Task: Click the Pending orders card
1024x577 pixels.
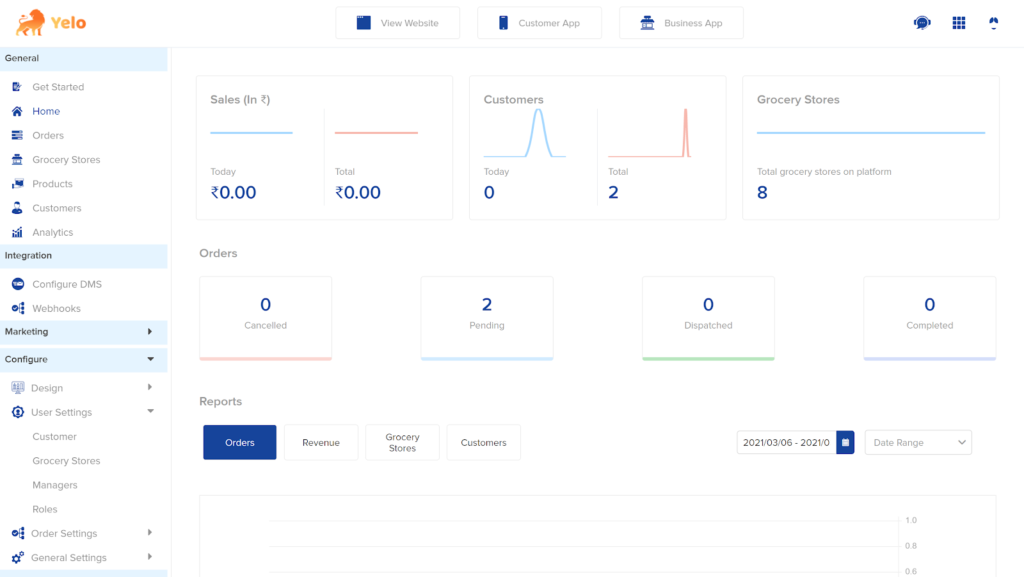Action: click(x=487, y=318)
